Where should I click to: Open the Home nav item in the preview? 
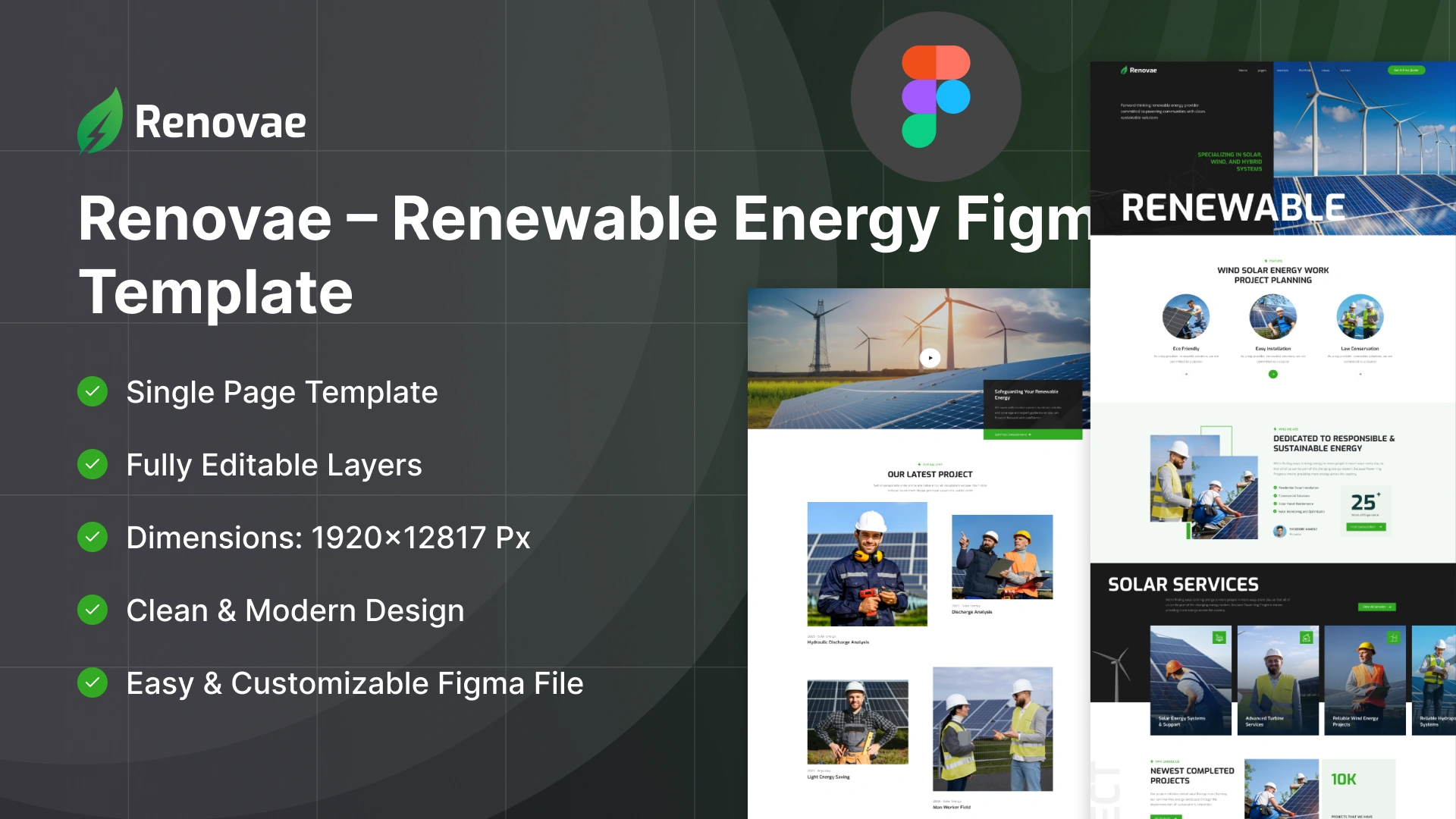pos(1243,71)
